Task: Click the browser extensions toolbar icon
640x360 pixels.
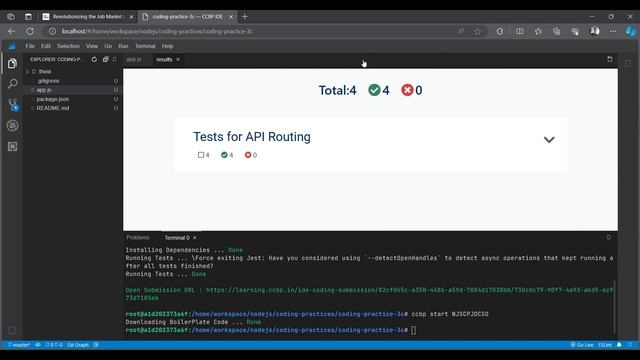Action: click(500, 31)
